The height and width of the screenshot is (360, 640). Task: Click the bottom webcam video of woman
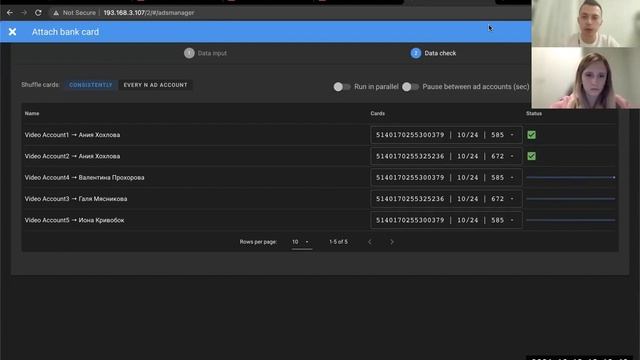coord(586,78)
